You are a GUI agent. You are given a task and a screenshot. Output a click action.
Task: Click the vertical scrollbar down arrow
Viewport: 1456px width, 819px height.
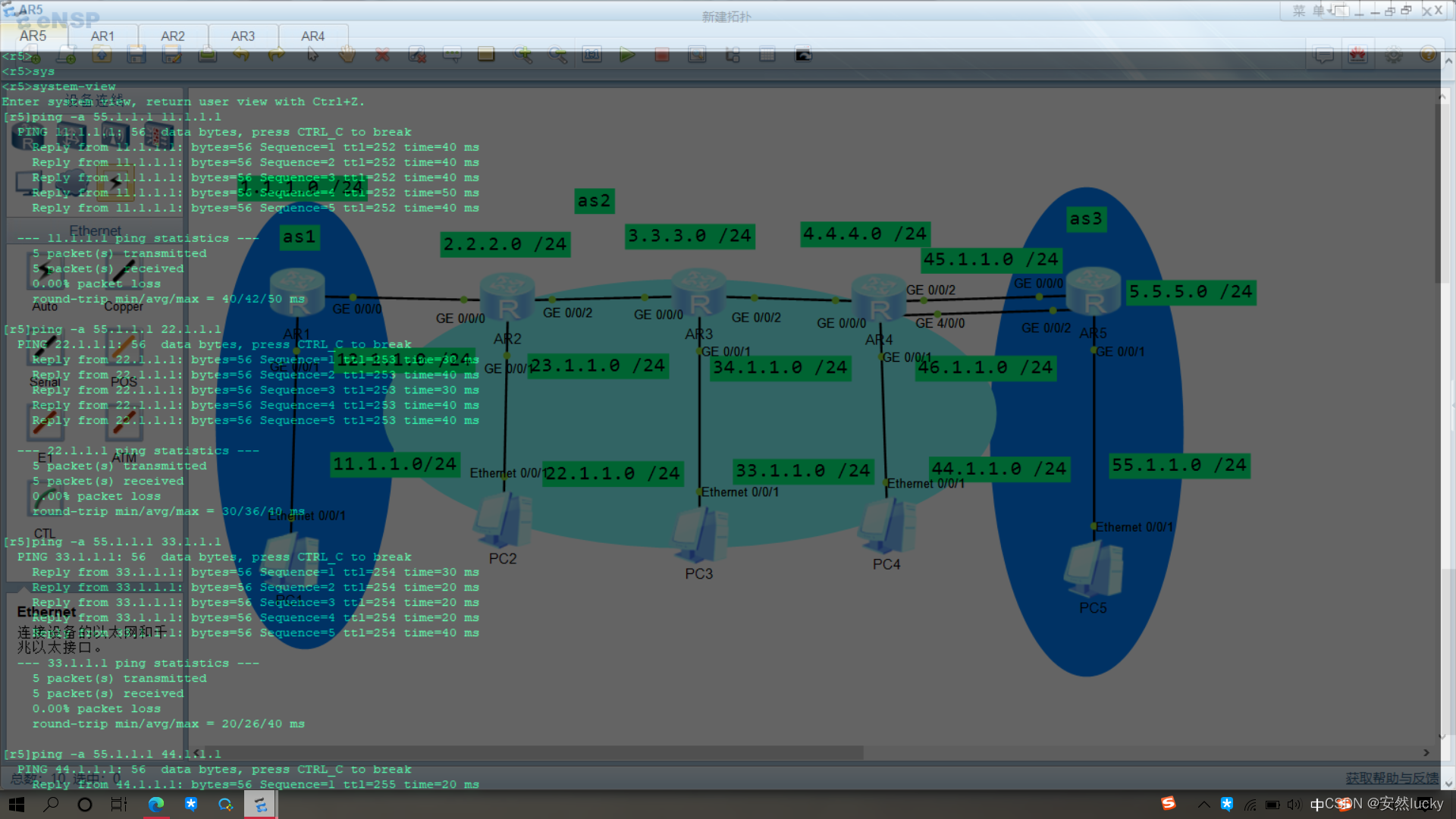(x=1442, y=736)
